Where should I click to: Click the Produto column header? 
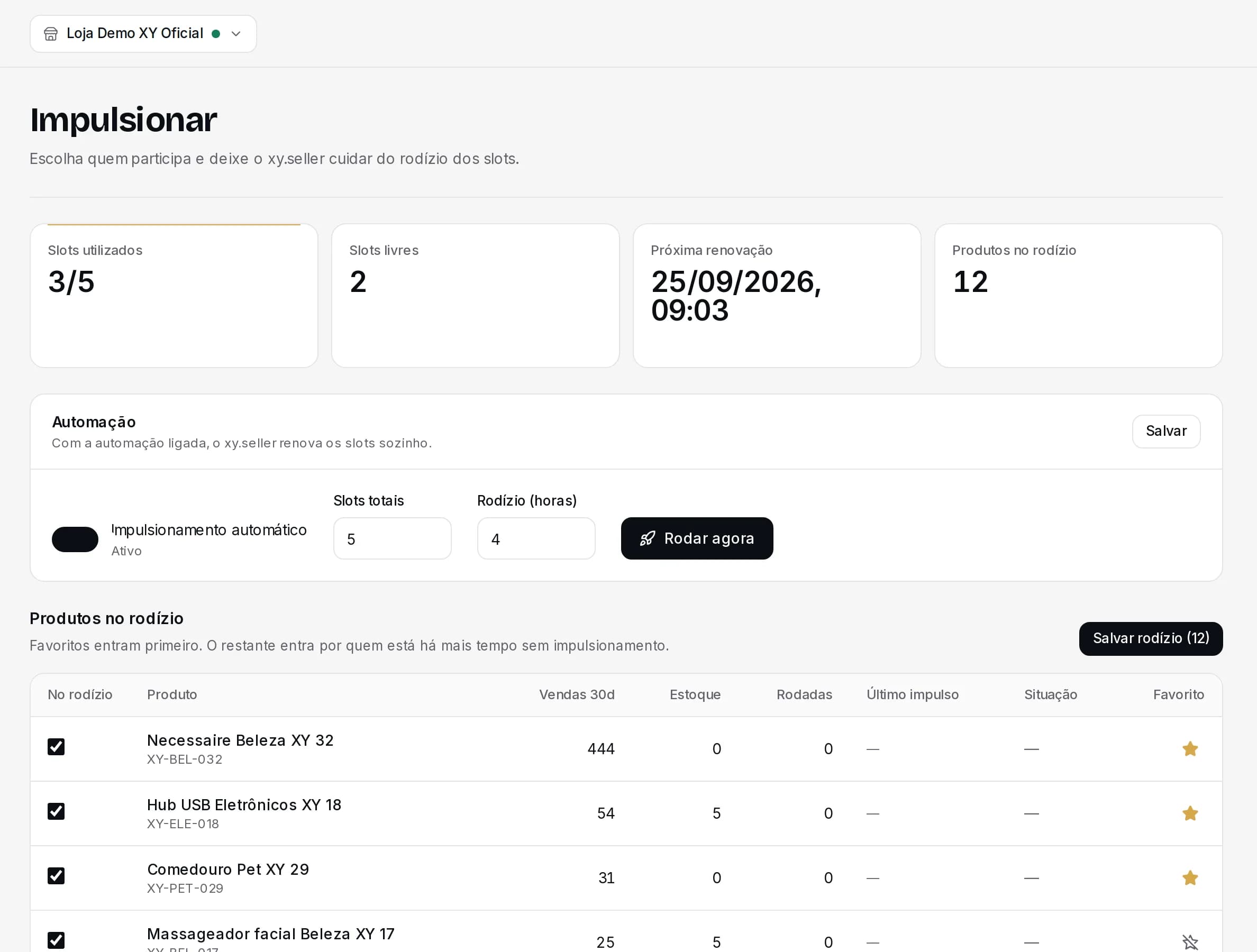[x=171, y=694]
